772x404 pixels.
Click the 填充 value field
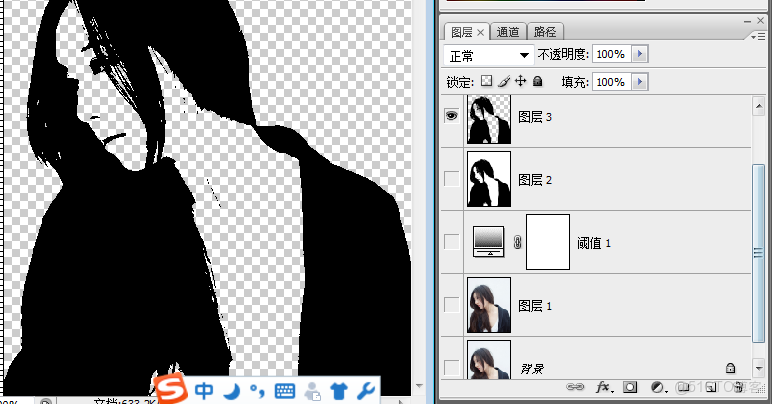tap(611, 82)
